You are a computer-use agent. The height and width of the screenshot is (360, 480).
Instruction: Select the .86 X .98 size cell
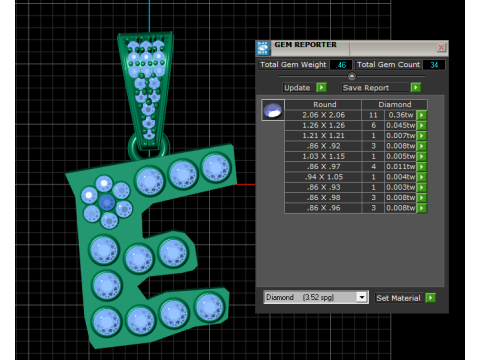tap(323, 198)
